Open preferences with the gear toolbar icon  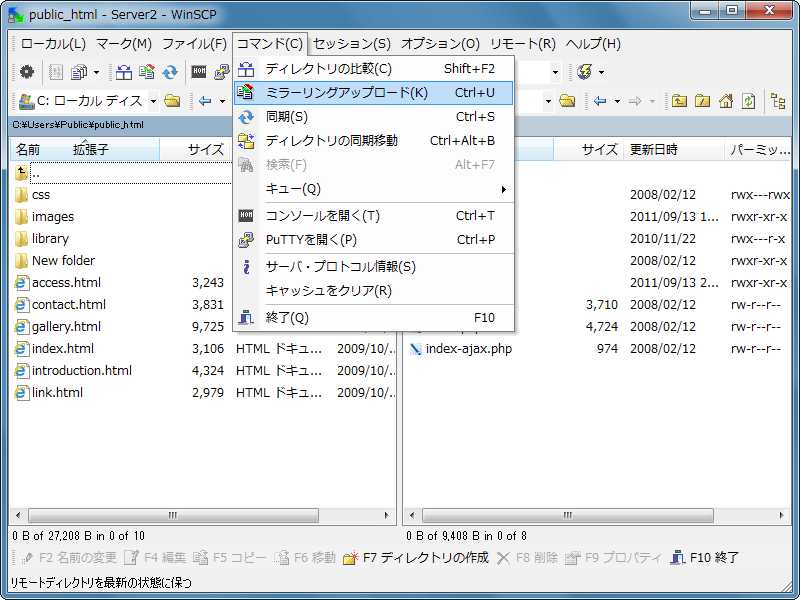tap(27, 72)
